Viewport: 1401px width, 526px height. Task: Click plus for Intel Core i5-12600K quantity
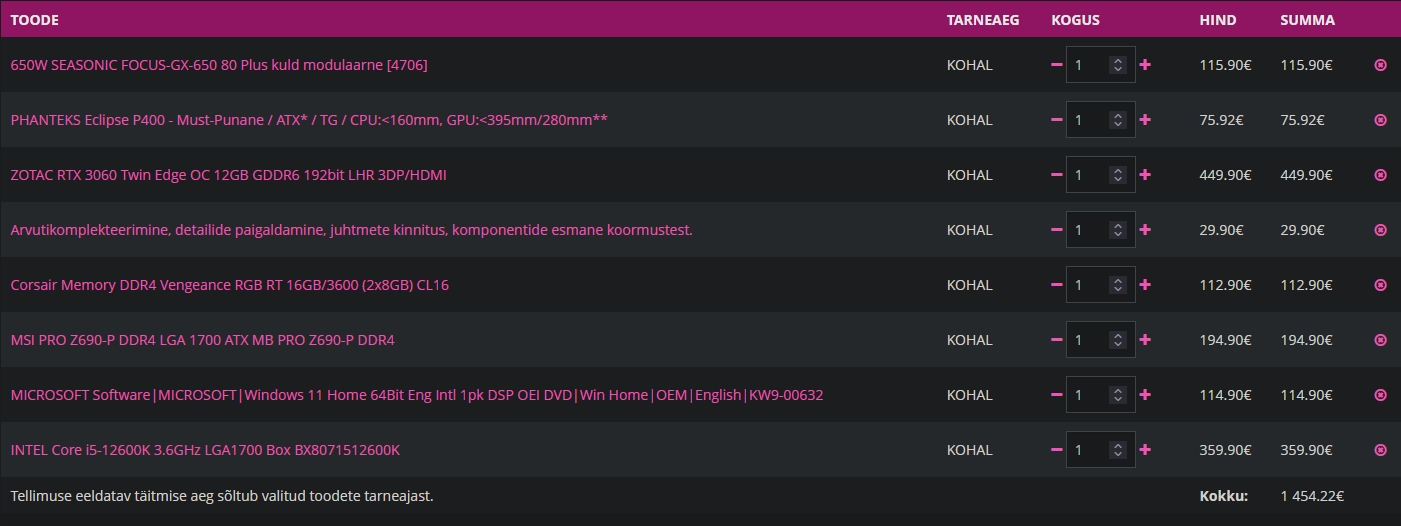[1145, 450]
